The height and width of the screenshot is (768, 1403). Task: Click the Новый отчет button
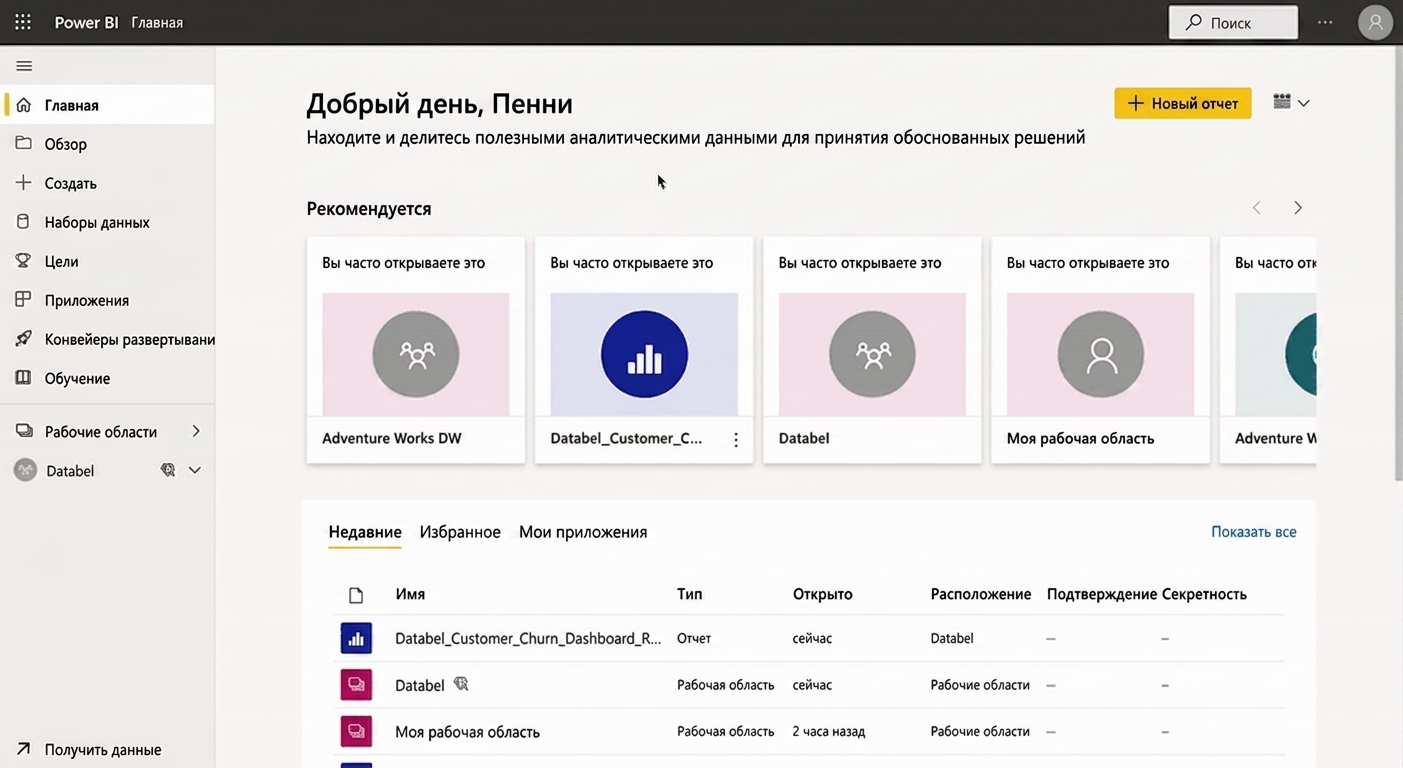pos(1183,103)
